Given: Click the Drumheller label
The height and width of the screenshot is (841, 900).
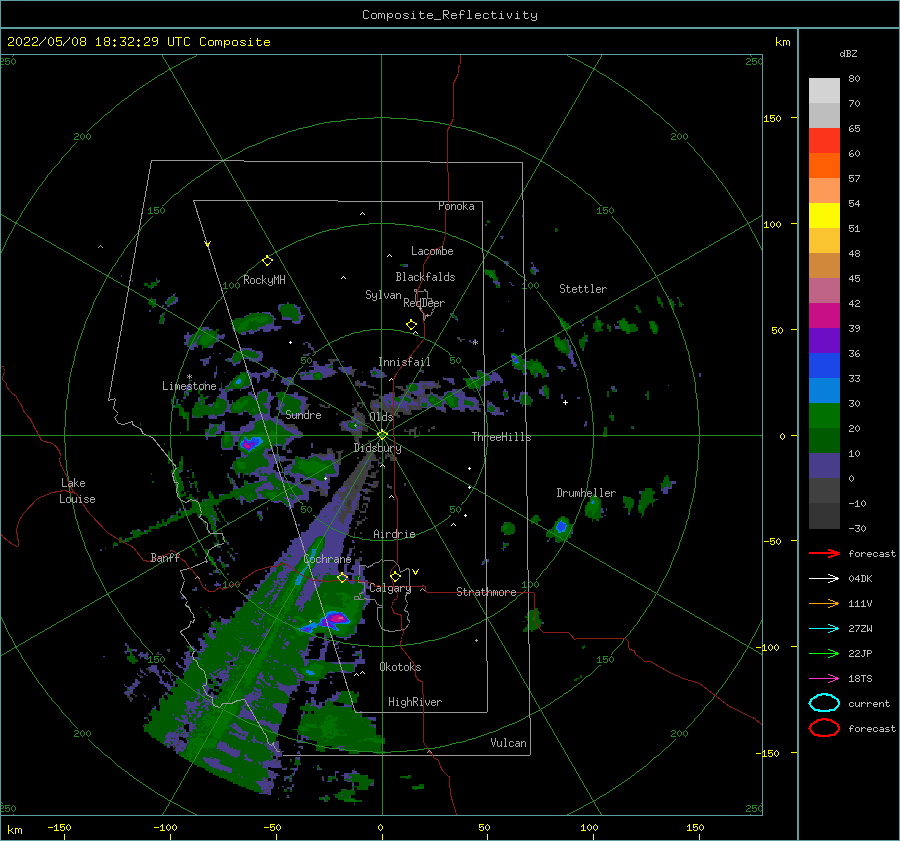Looking at the screenshot, I should click(586, 493).
